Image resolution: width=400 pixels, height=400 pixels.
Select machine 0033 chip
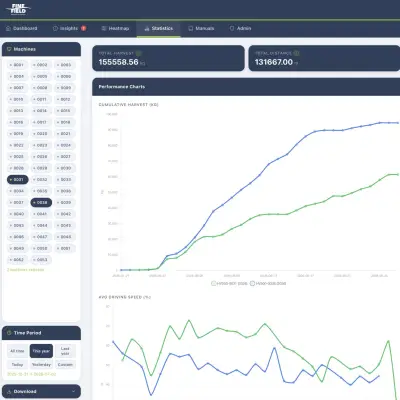click(65, 180)
